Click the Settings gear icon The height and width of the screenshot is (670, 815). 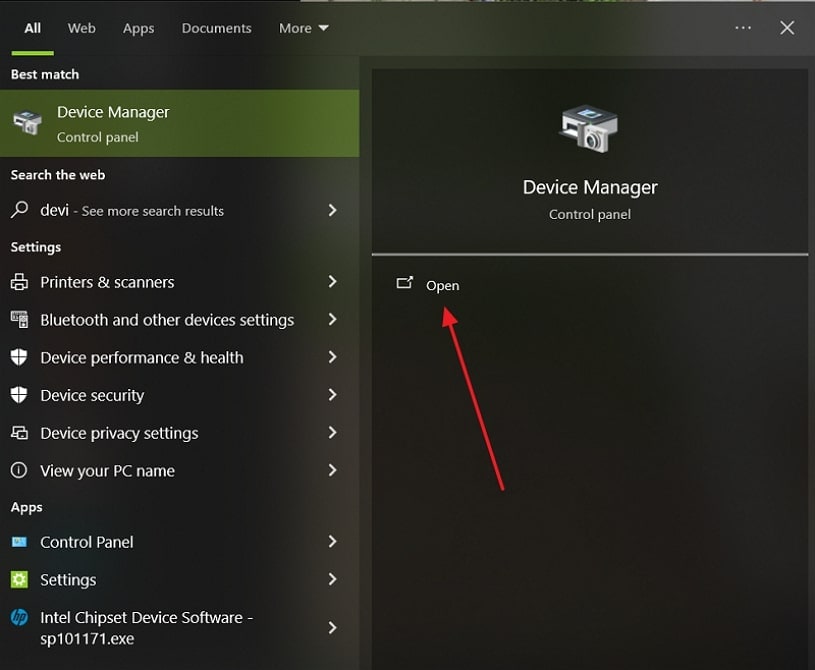tap(18, 579)
